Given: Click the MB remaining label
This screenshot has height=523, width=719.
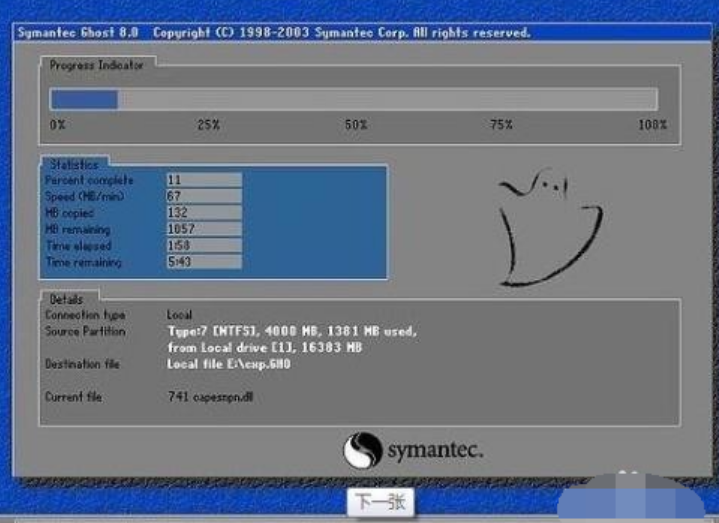Looking at the screenshot, I should 78,229.
